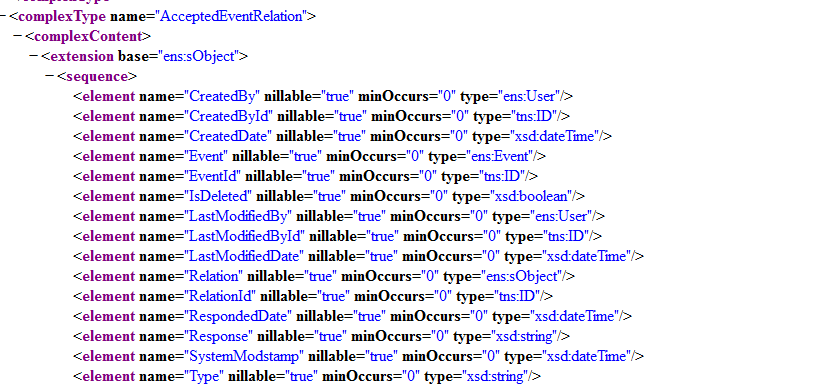Click the "Type" element name
816x388 pixels.
205,377
